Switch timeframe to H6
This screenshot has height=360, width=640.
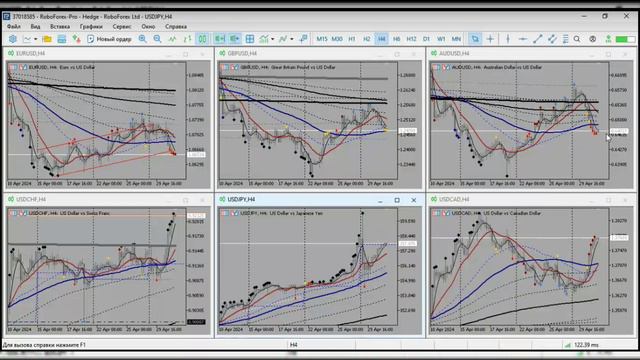click(396, 39)
